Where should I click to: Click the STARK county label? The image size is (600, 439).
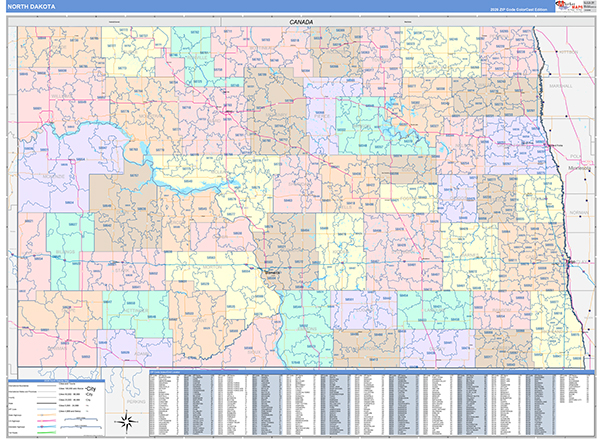tap(122, 270)
